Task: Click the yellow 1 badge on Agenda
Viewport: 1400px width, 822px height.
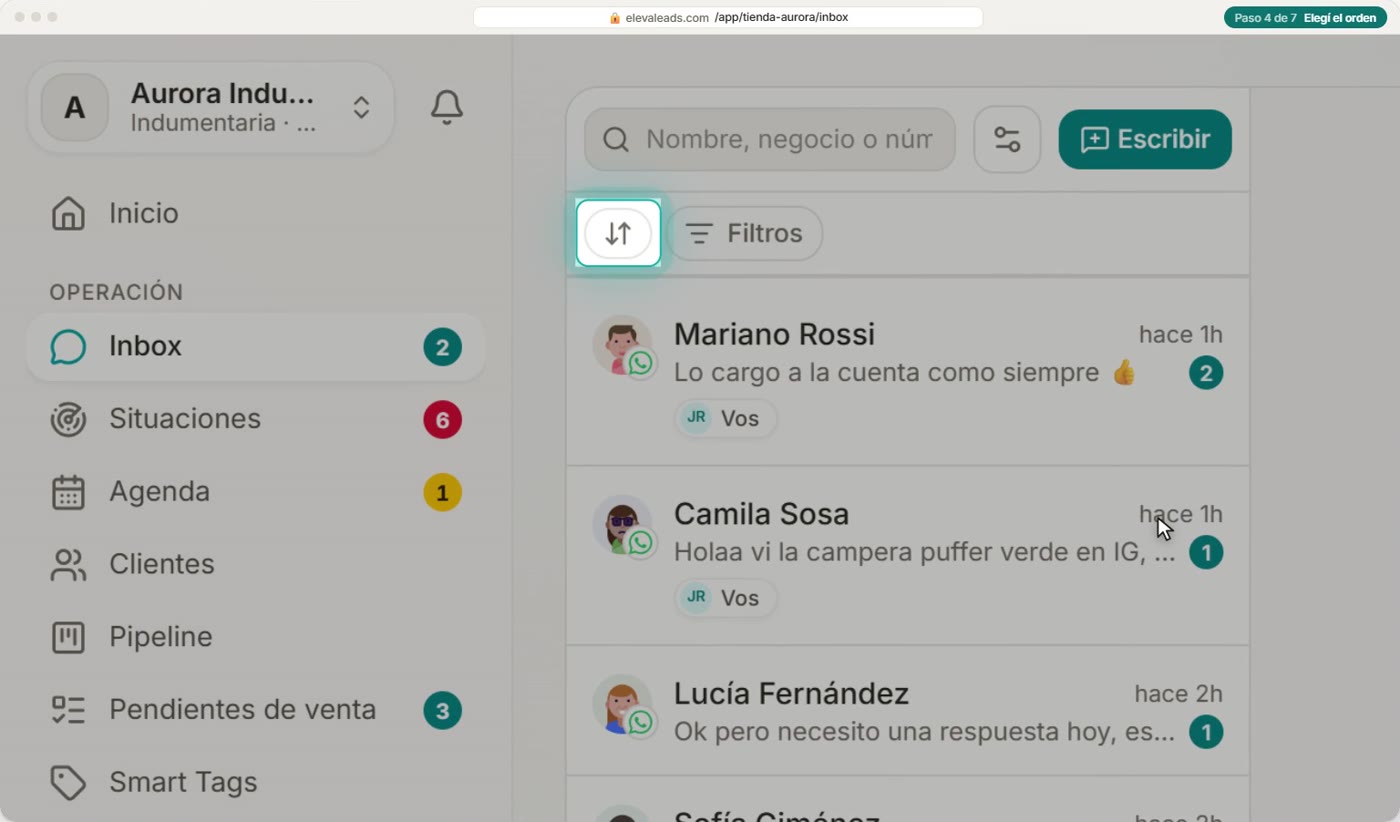Action: point(442,492)
